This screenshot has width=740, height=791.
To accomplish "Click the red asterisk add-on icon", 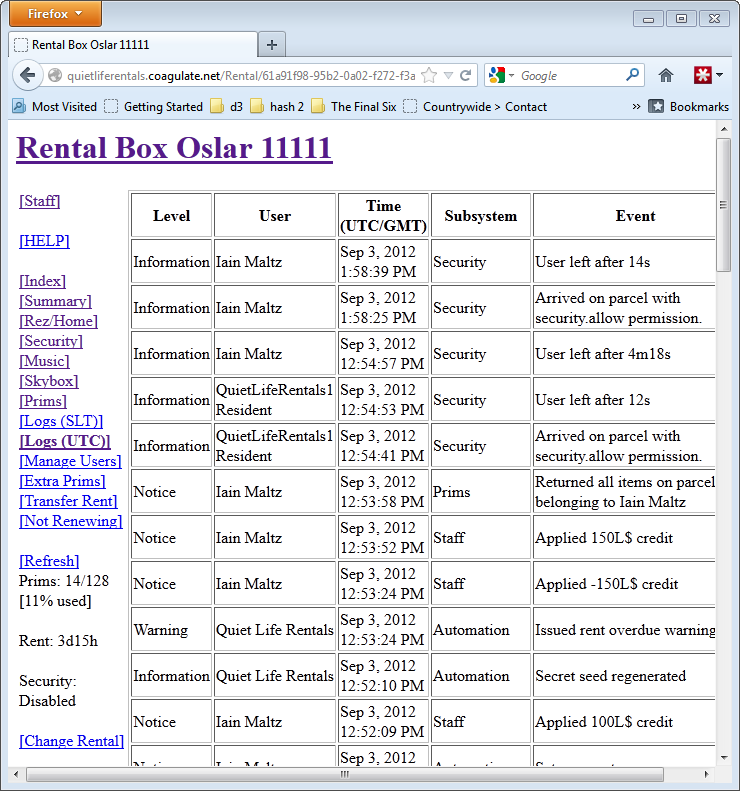I will click(703, 75).
